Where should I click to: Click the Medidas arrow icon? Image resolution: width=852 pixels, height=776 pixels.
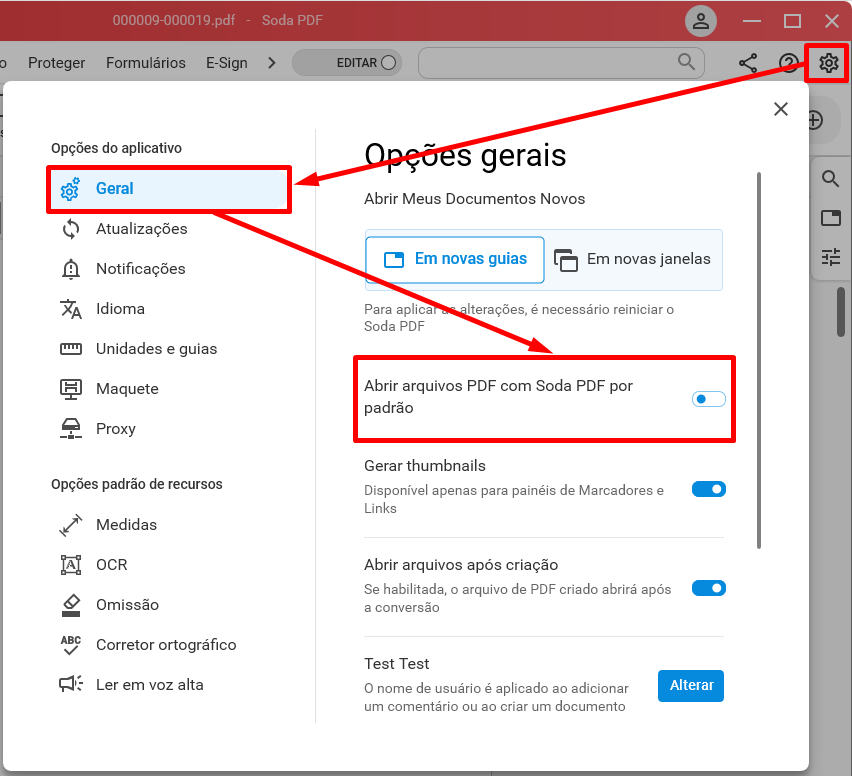point(71,525)
